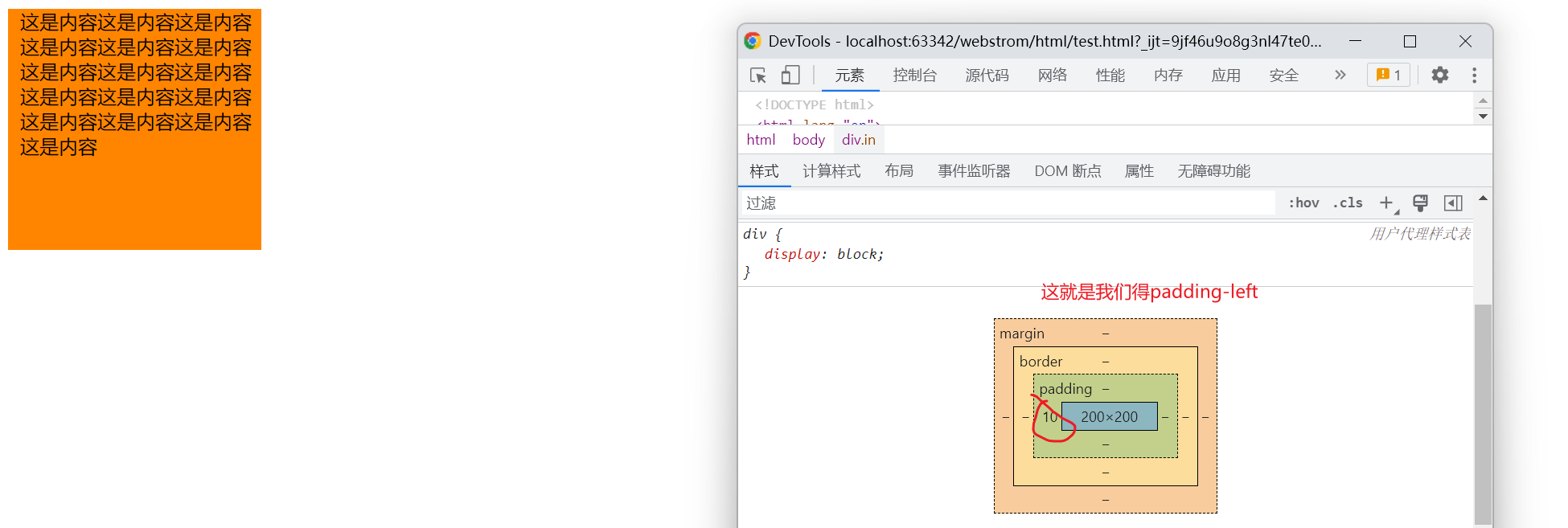Select the body breadcrumb element

808,140
